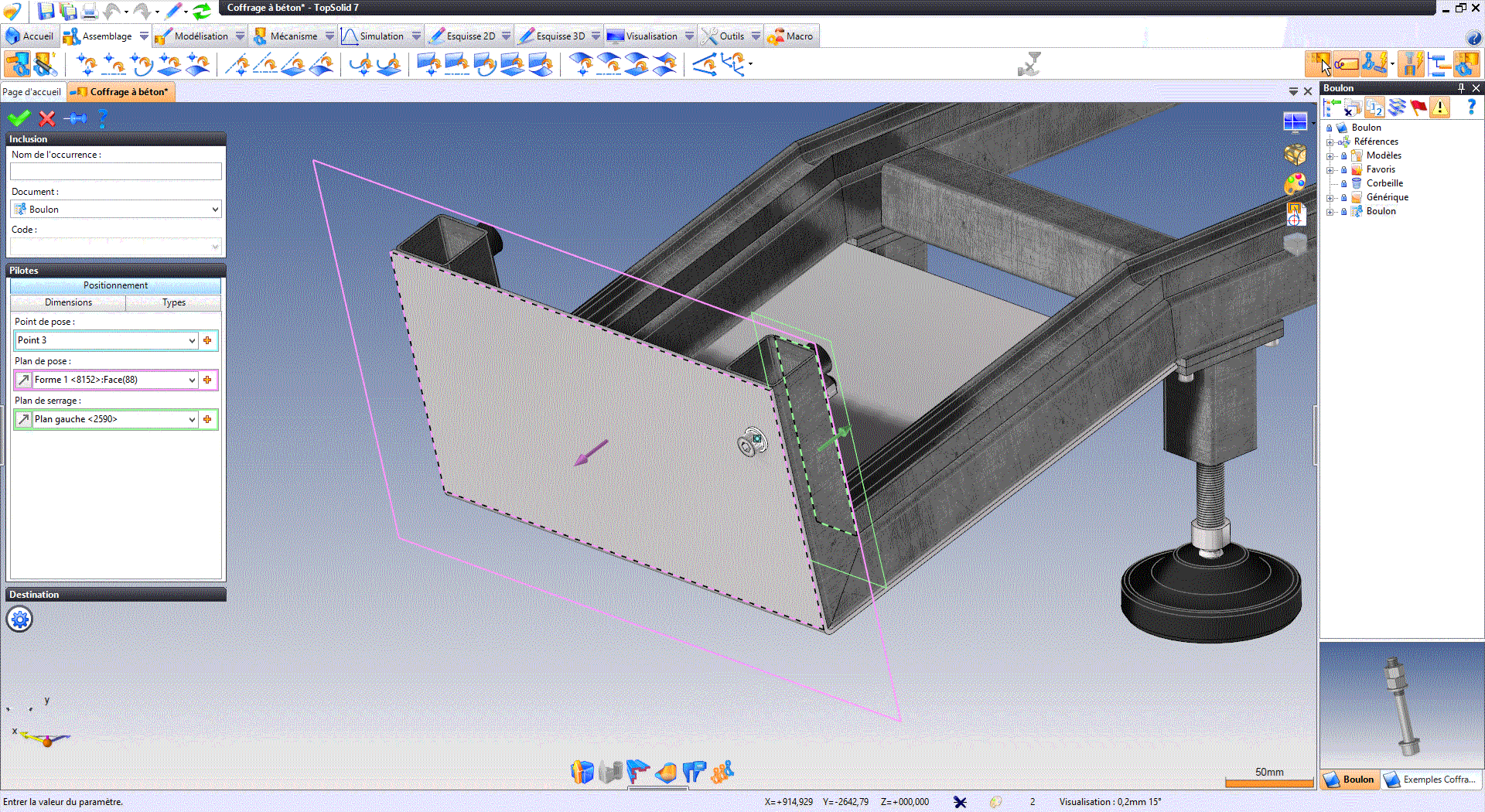Expand the Générique tree node
This screenshot has height=812, width=1485.
coord(1330,198)
